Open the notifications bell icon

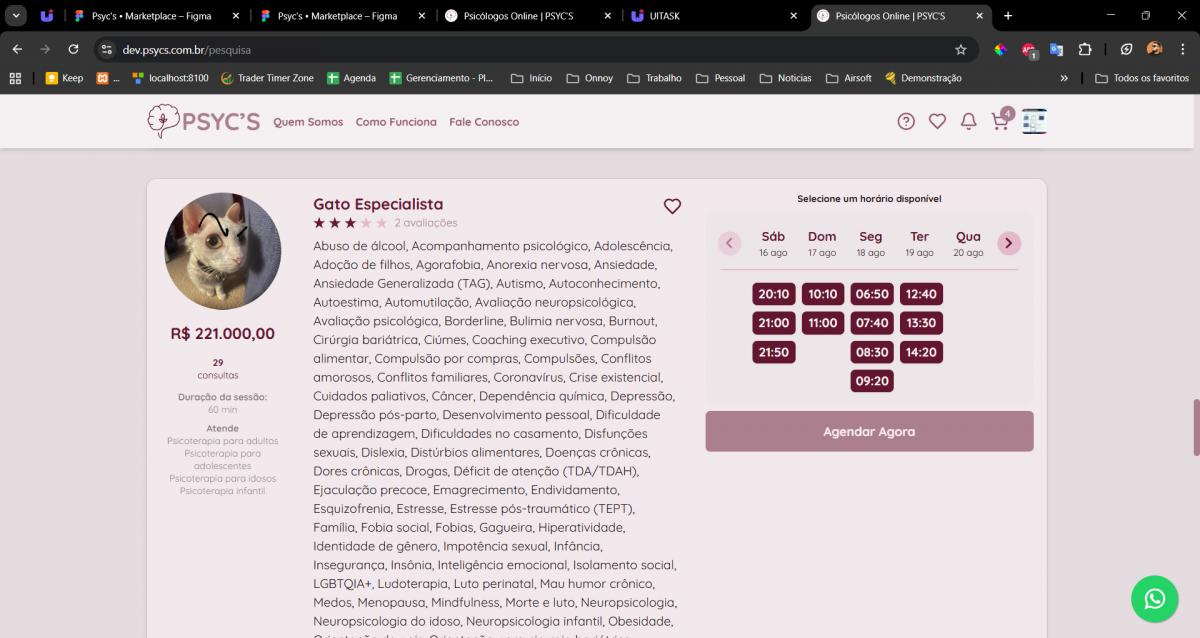coord(968,121)
